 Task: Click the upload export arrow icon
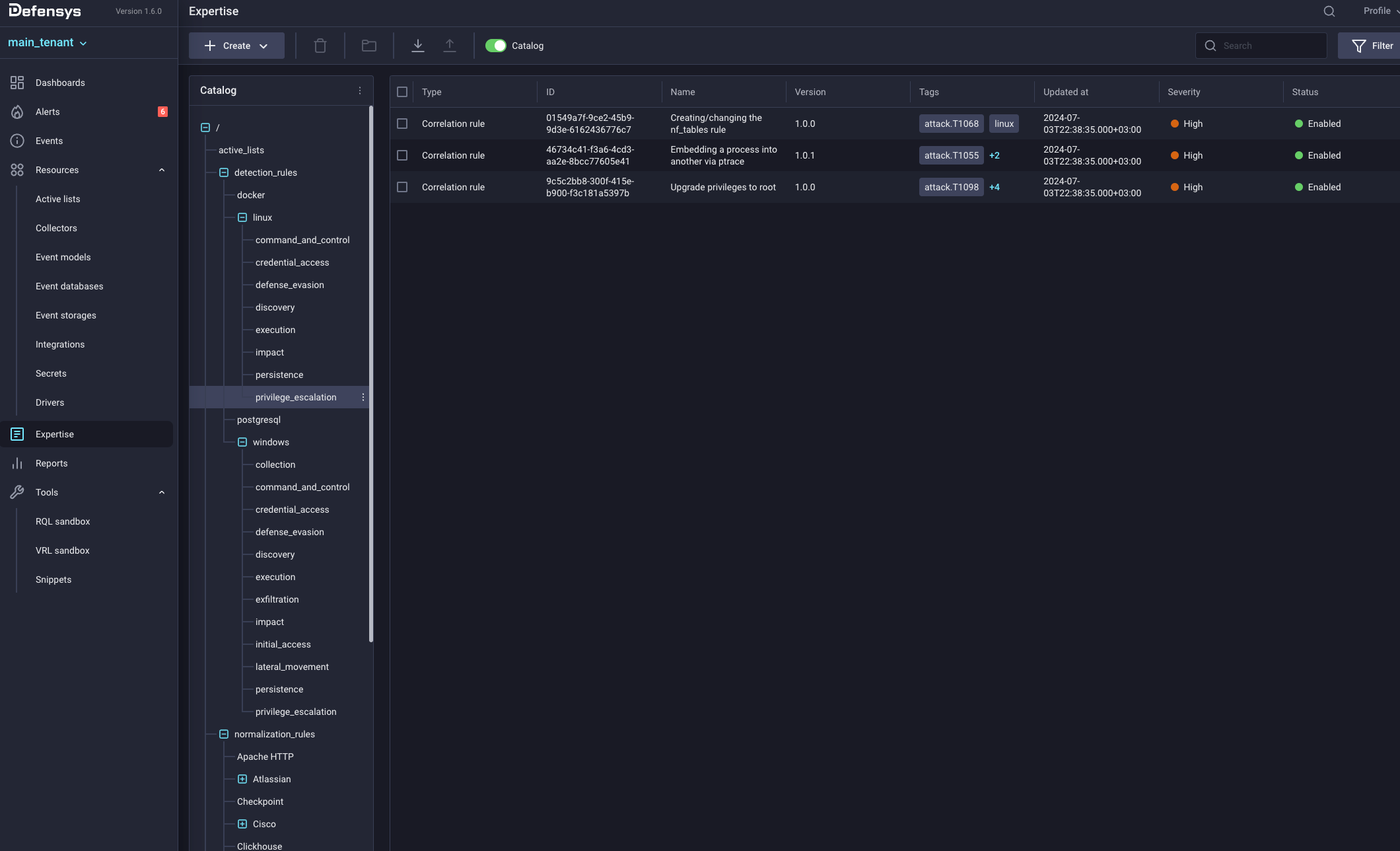coord(450,46)
